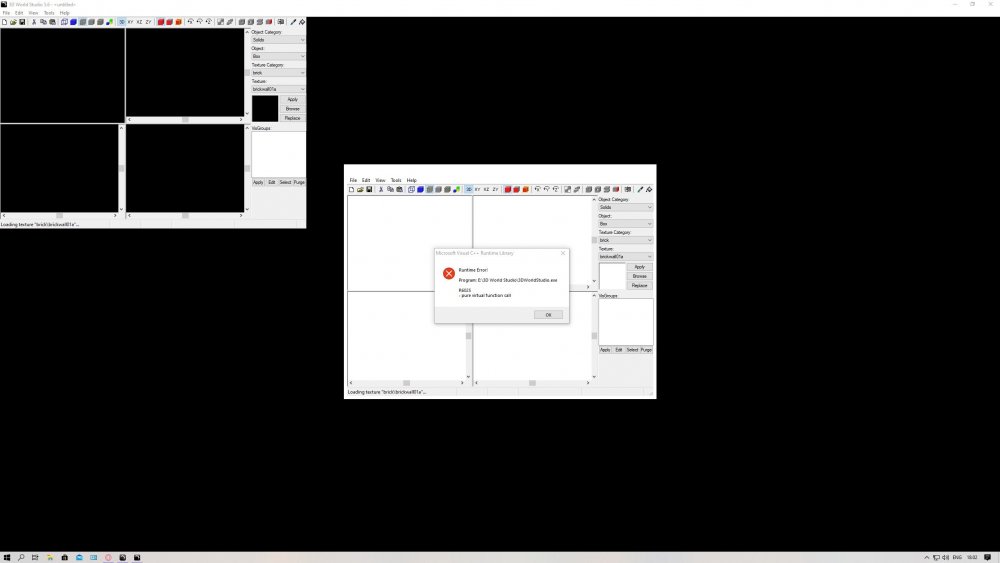Screen dimensions: 1000x563
Task: Click Save disk icon in black-viewport window
Action: [x=22, y=22]
